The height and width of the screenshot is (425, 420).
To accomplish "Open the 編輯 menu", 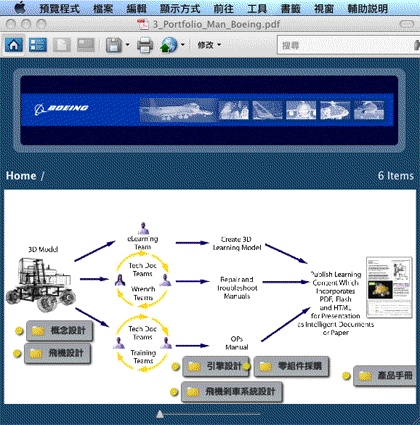I will coord(137,8).
